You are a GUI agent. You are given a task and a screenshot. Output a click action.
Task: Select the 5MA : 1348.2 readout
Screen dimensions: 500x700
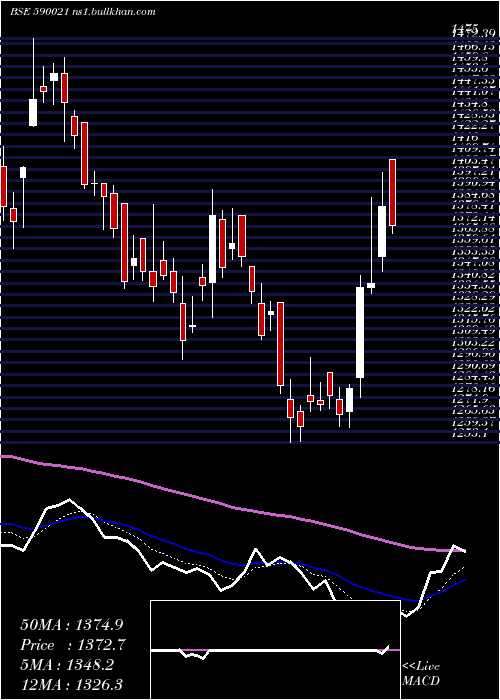[x=67, y=665]
